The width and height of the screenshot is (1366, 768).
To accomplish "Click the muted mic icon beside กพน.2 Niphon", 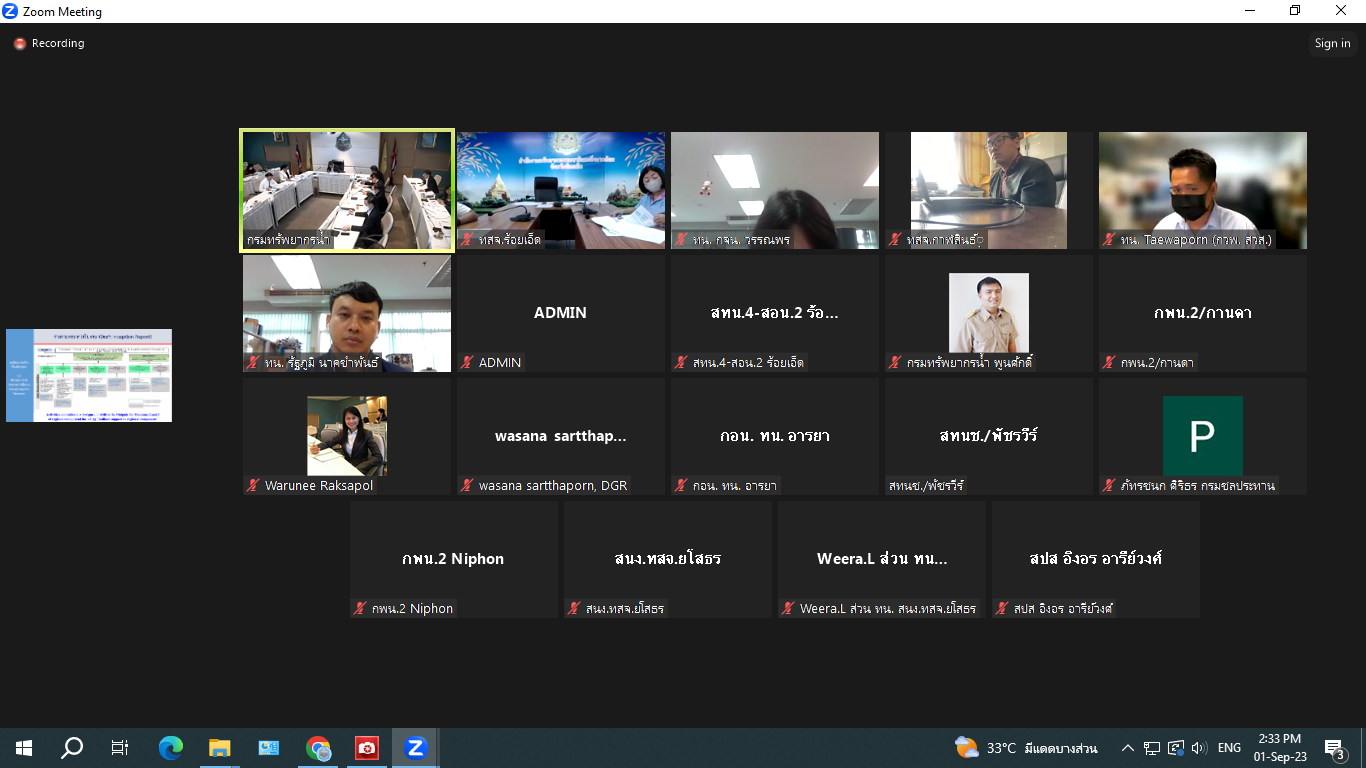I will pos(360,608).
